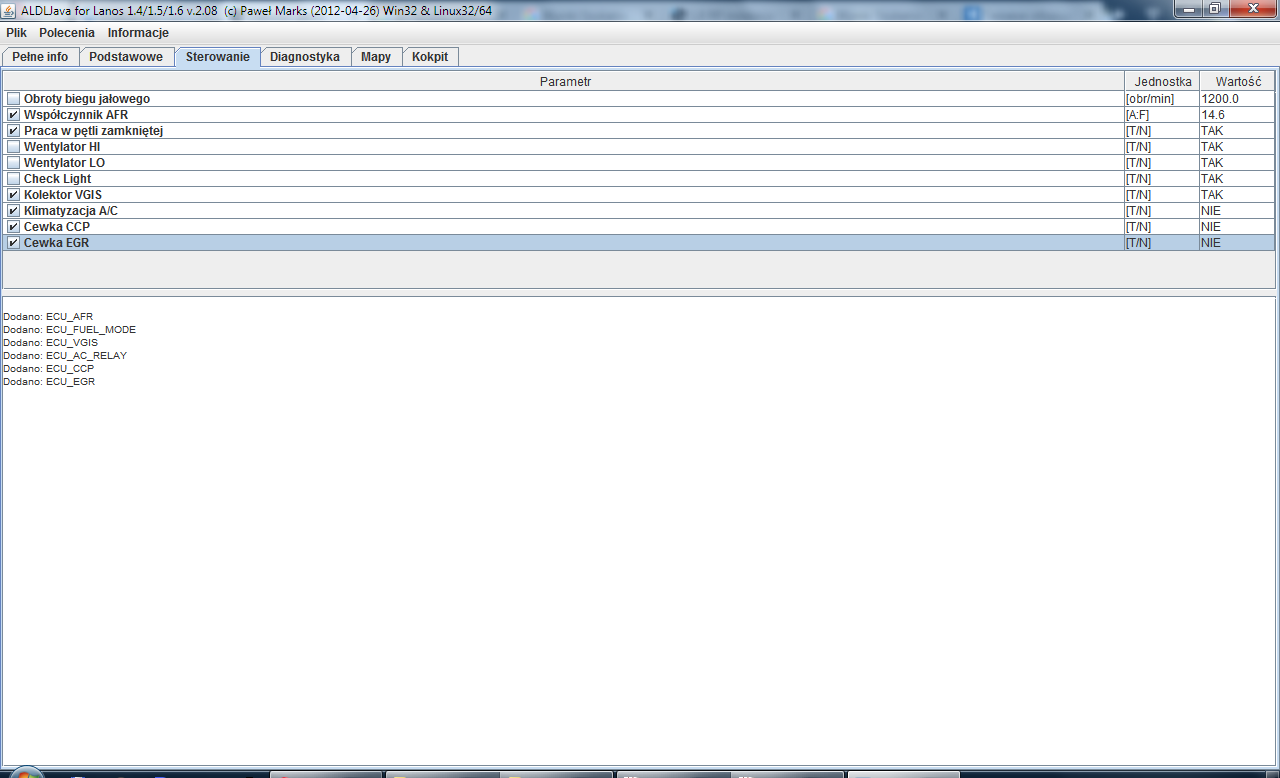Open the Informacje menu
This screenshot has width=1280, height=778.
click(x=138, y=33)
